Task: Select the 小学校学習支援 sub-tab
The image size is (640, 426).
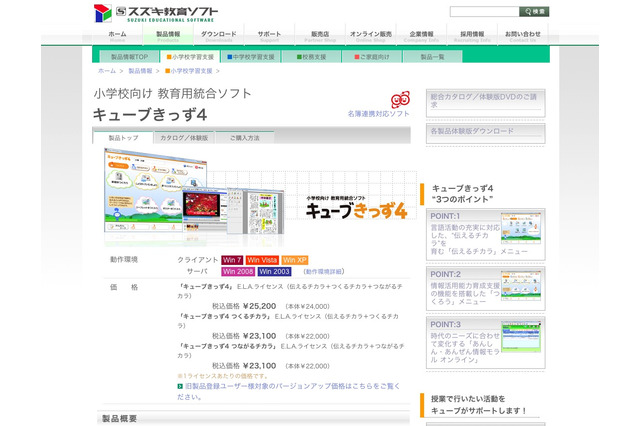Action: coord(190,57)
